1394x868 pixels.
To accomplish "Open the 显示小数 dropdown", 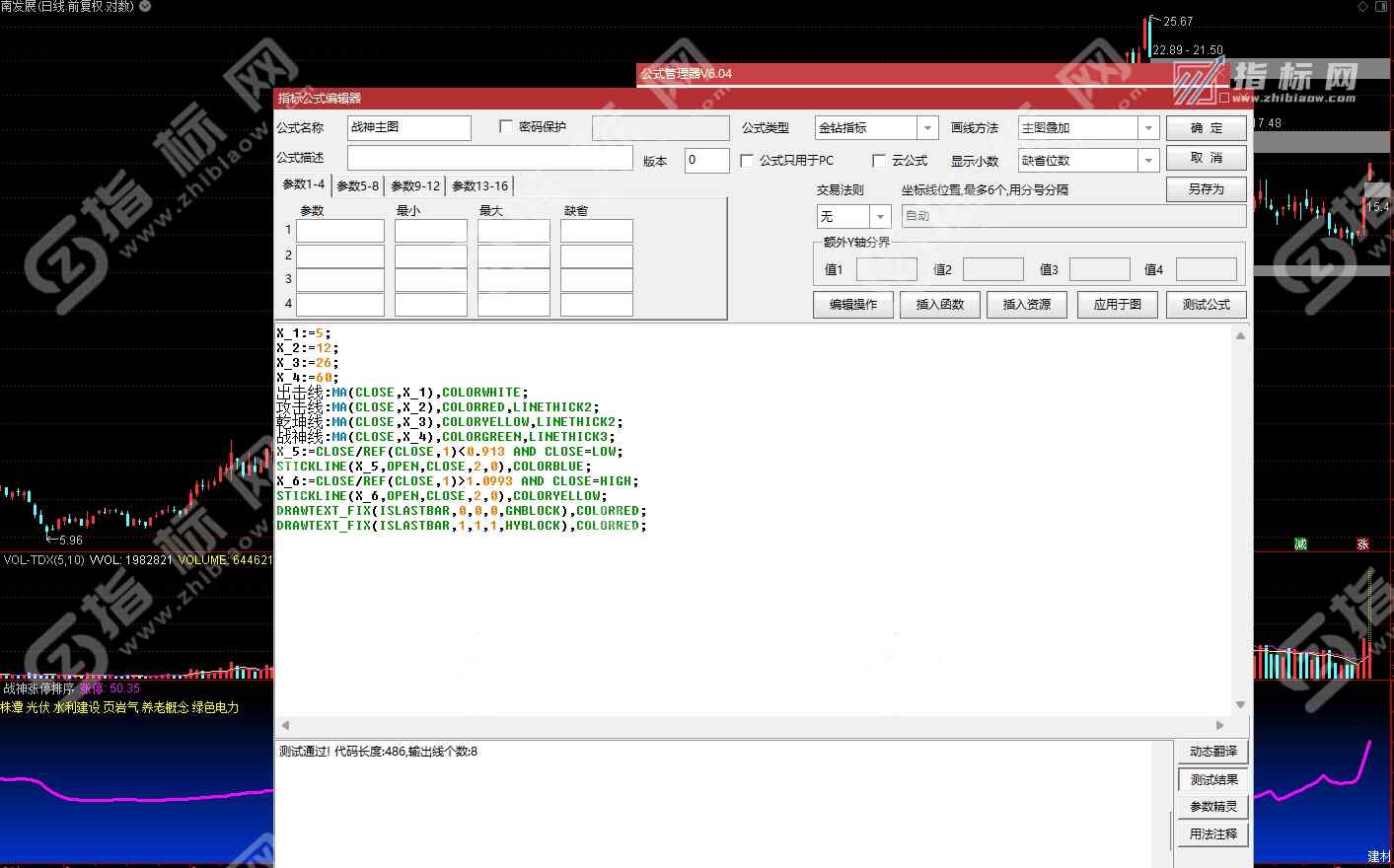I will pyautogui.click(x=1147, y=161).
